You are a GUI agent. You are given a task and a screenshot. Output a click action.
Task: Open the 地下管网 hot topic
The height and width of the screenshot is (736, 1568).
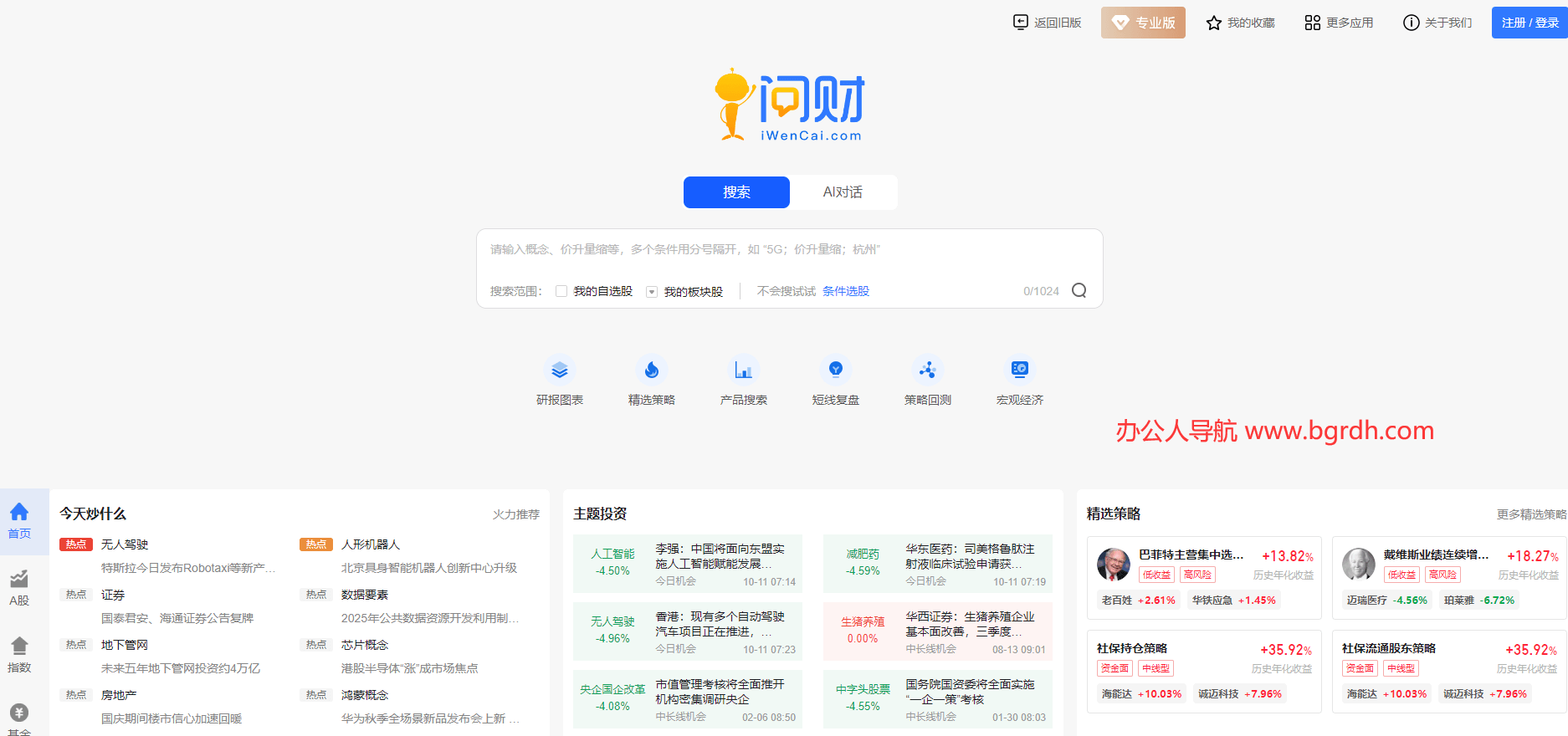(125, 645)
